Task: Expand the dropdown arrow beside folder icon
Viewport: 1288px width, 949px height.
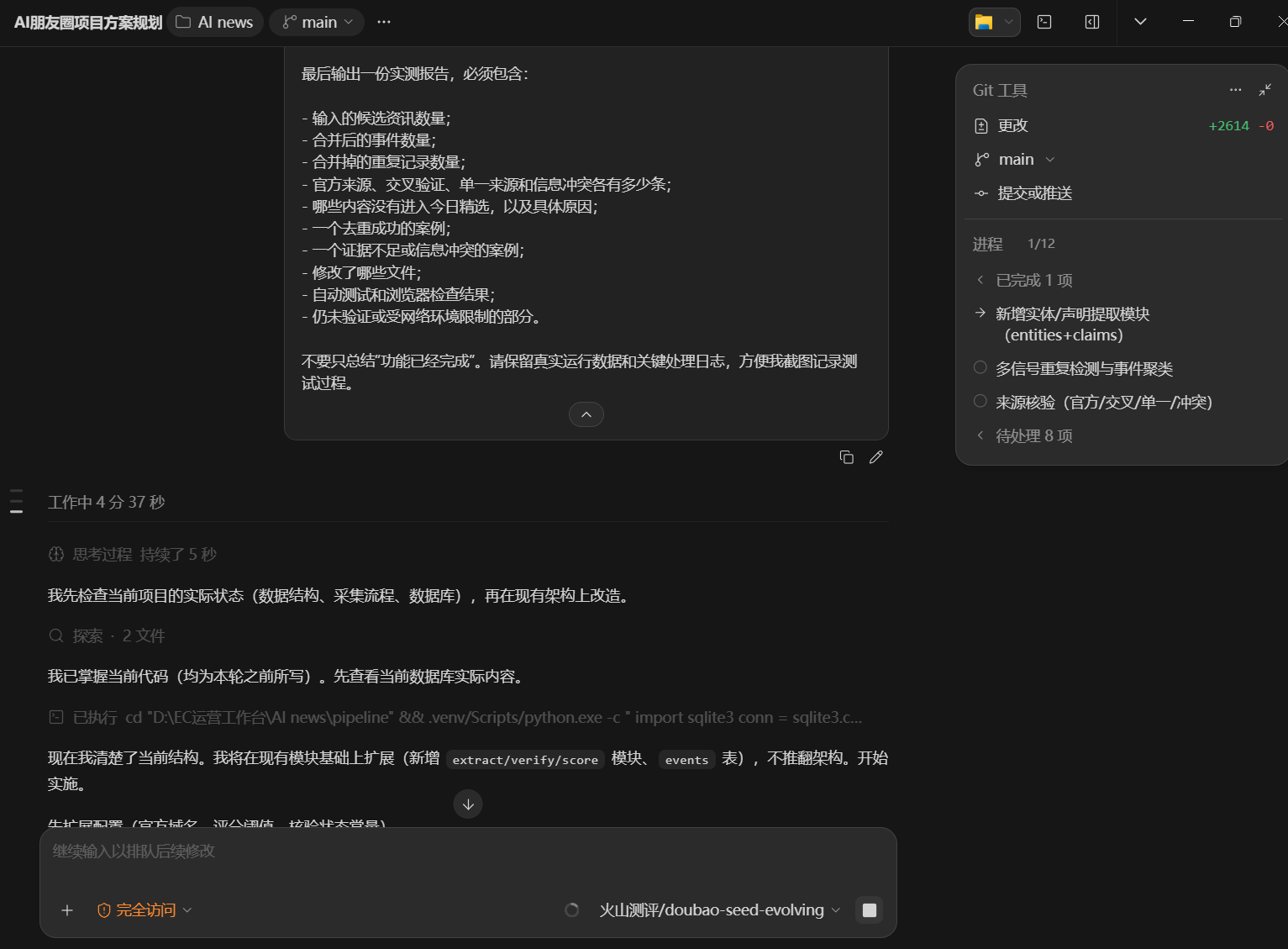Action: [x=1009, y=22]
